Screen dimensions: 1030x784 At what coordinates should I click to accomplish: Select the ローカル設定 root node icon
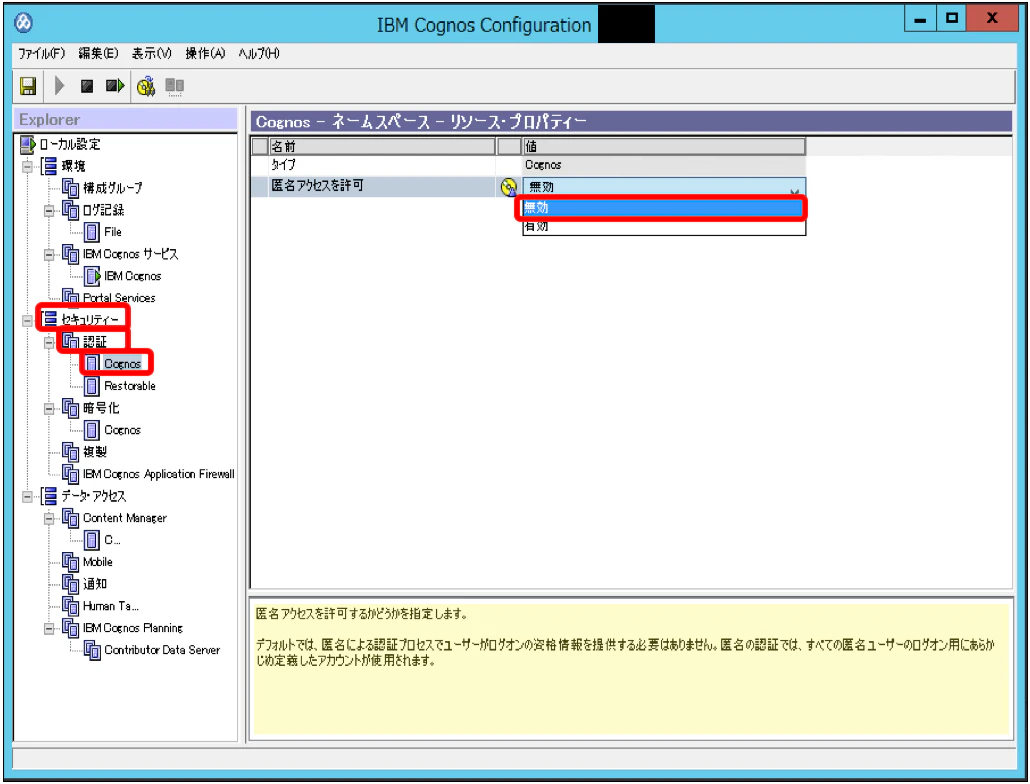point(27,144)
